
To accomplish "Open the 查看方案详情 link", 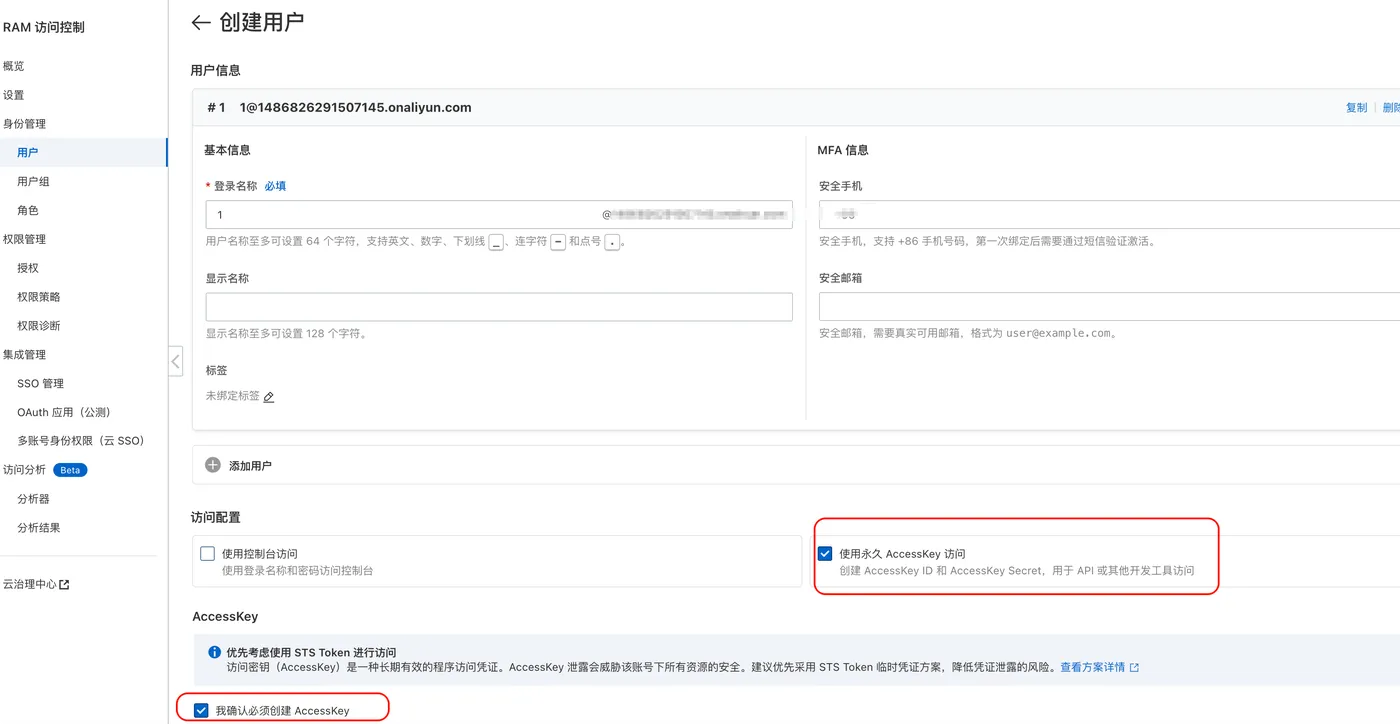I will click(1092, 667).
